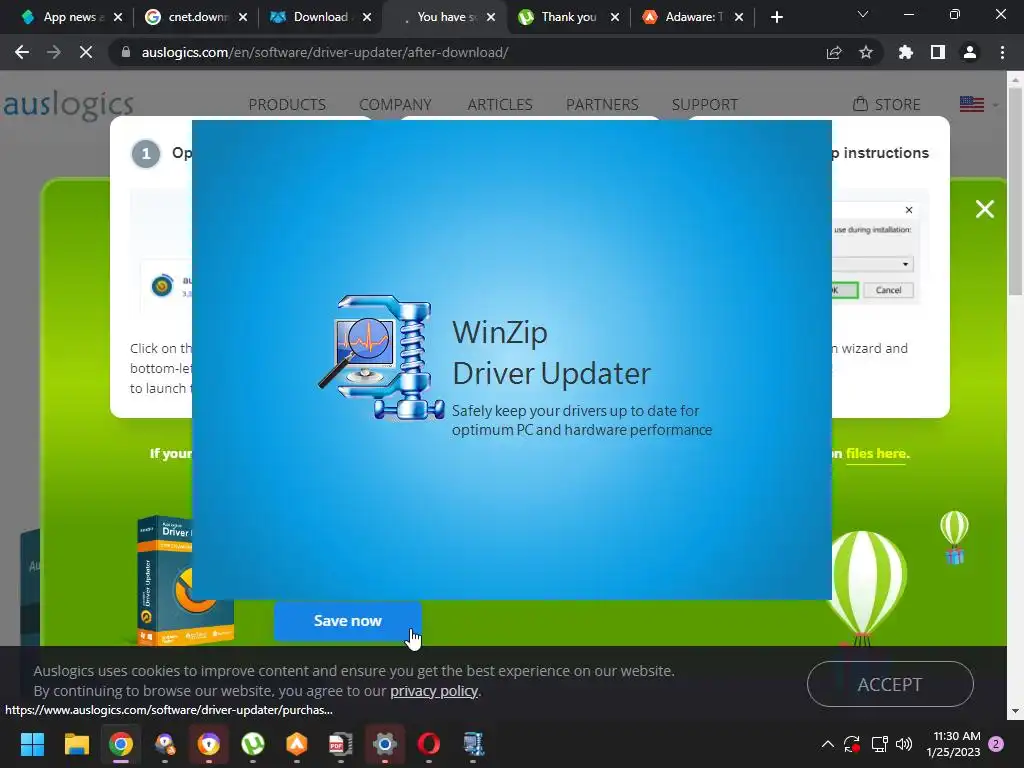Click the browser back arrow

pyautogui.click(x=22, y=52)
